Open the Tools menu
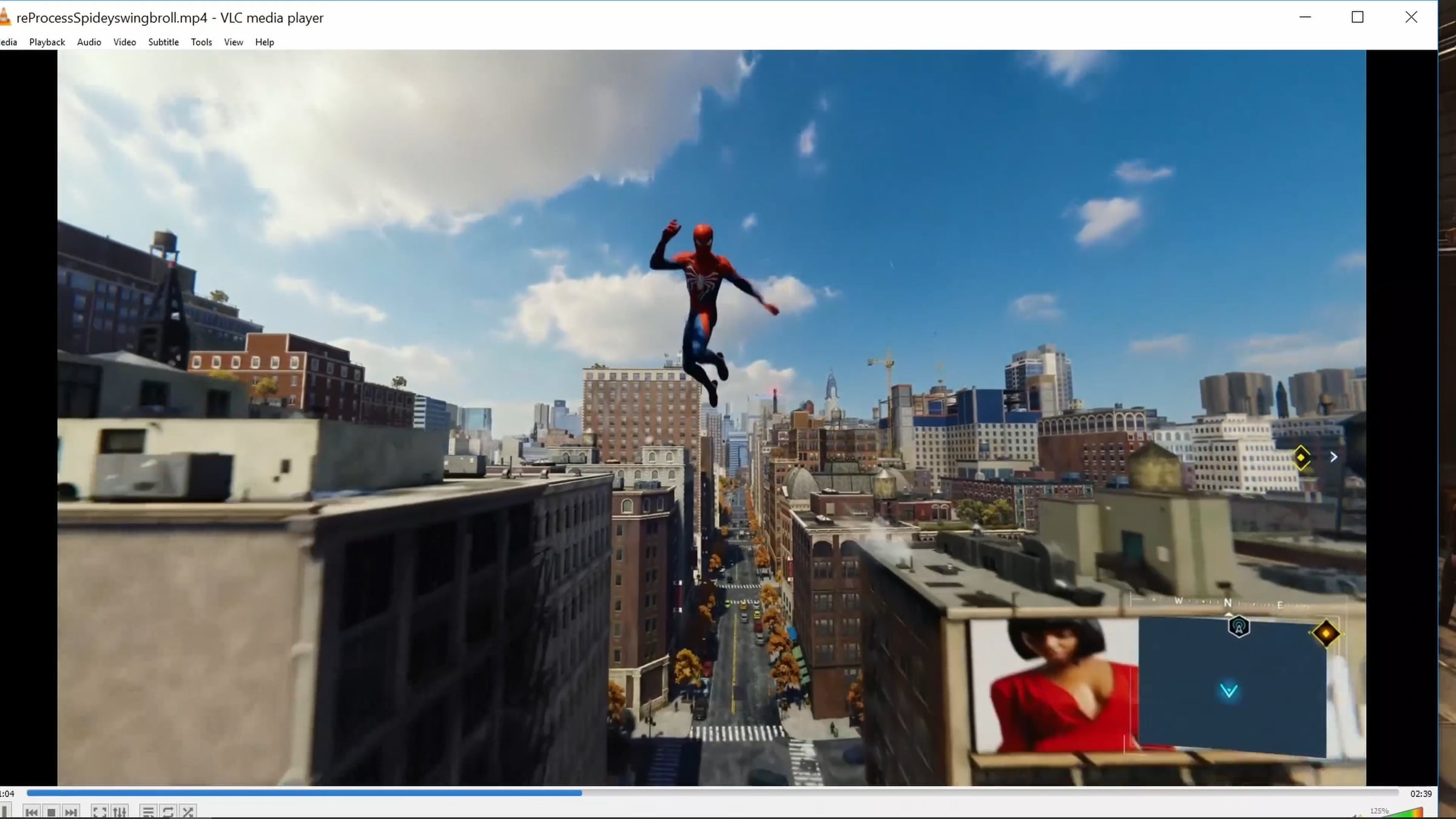 [201, 42]
